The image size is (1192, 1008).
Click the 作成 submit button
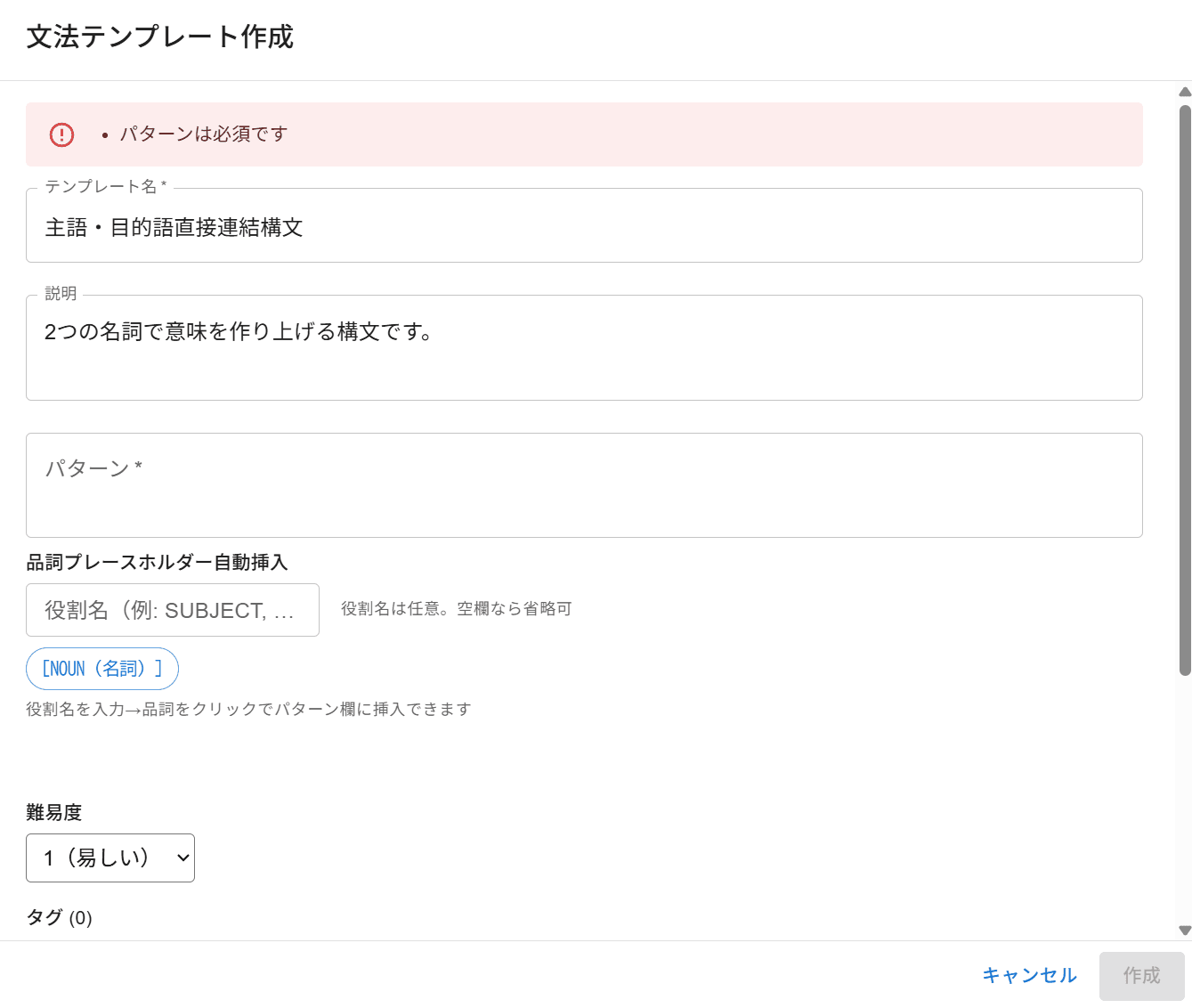(x=1141, y=976)
